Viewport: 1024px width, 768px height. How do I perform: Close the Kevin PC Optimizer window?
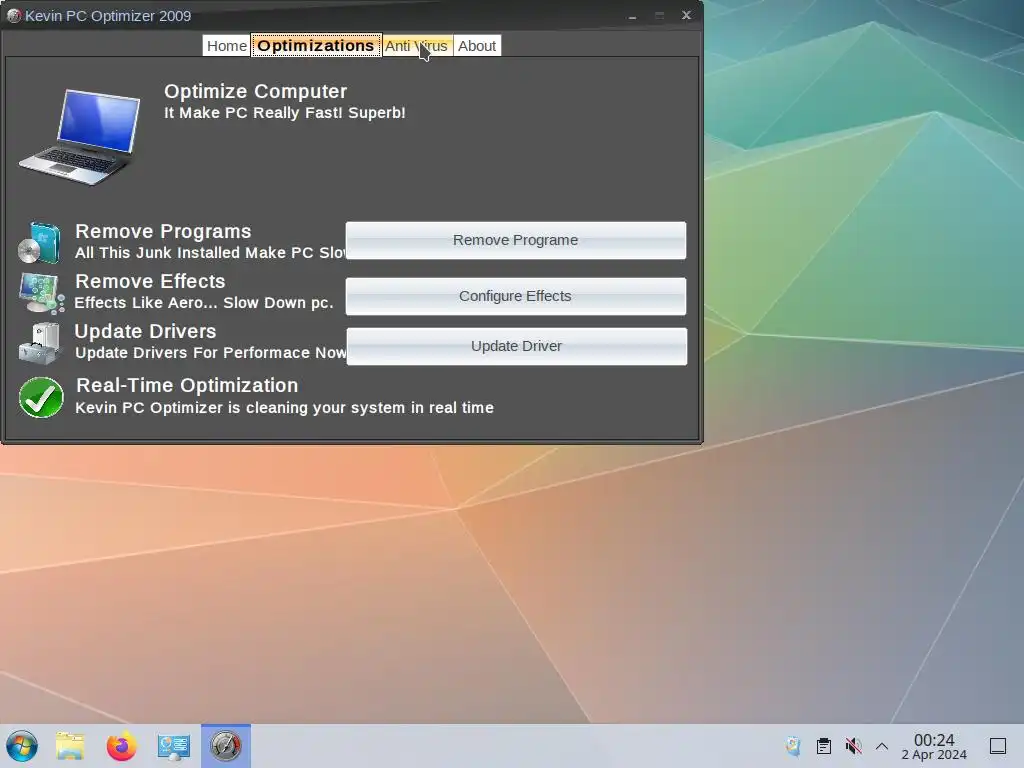tap(686, 15)
